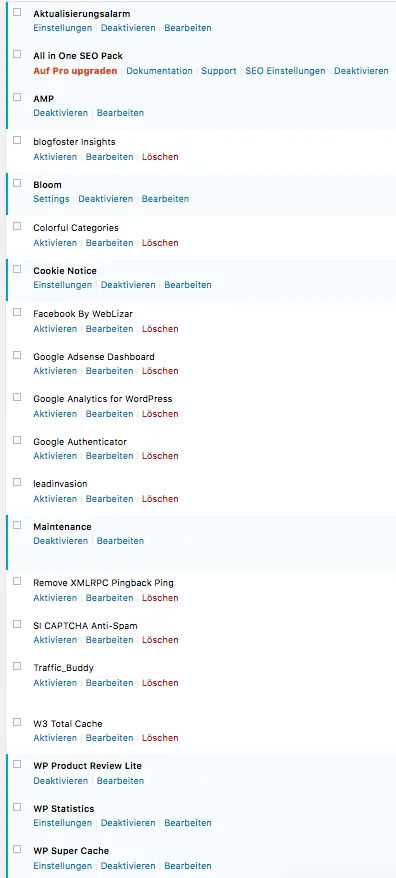Open SEO Einstellungen link
Screen dimensions: 396x878
[285, 71]
